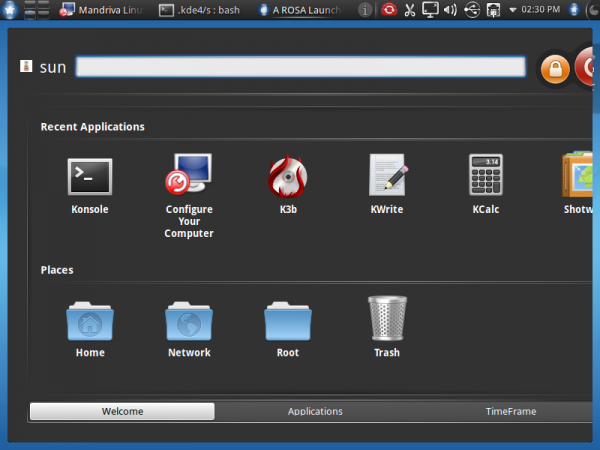This screenshot has height=450, width=600.
Task: Switch to Mandriva Linux taskbar window
Action: pyautogui.click(x=101, y=10)
